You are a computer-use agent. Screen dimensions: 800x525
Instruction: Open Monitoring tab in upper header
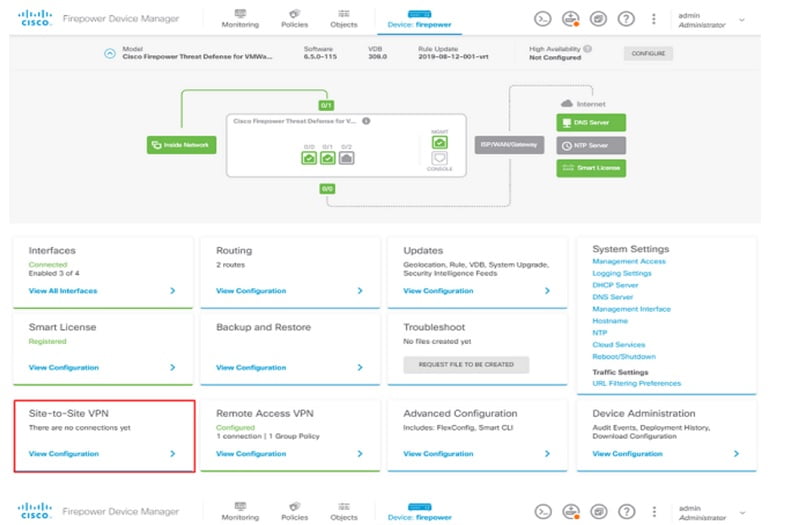pos(240,19)
